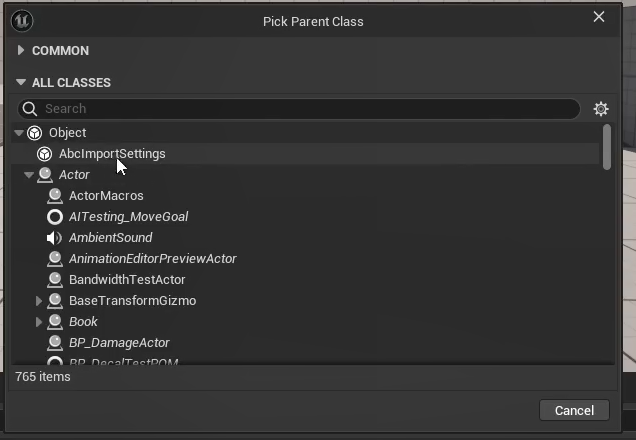Screen dimensions: 636x440
Task: Click into the class search field
Action: point(300,109)
